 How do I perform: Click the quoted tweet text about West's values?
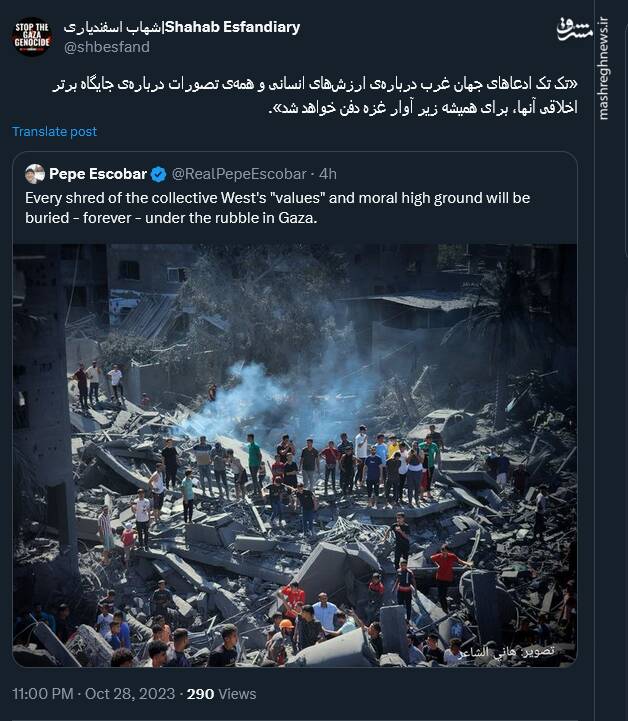click(x=278, y=207)
